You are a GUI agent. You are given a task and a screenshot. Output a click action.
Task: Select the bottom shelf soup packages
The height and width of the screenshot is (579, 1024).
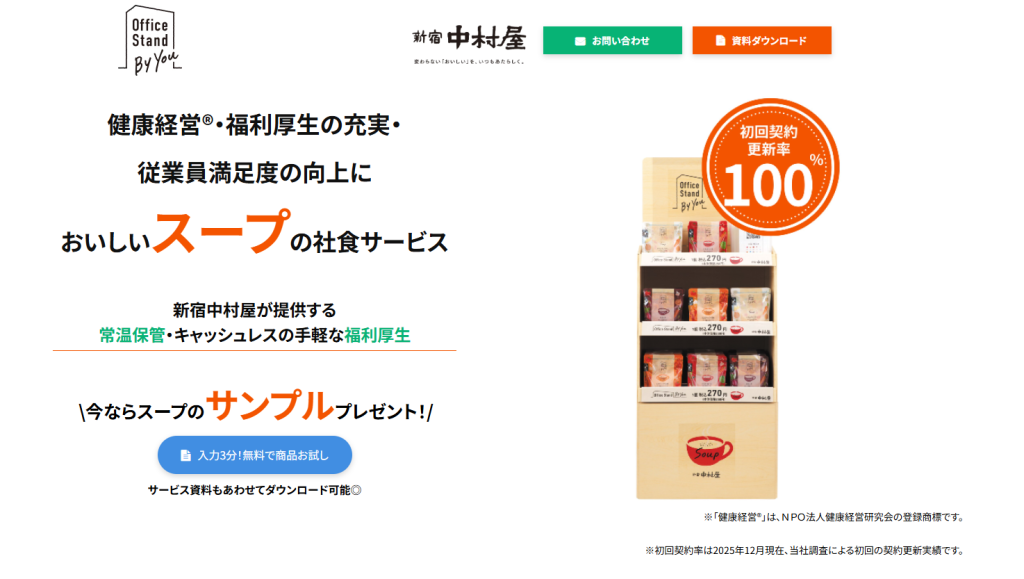click(707, 369)
